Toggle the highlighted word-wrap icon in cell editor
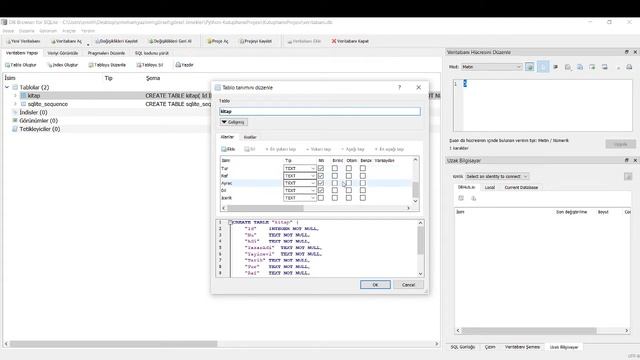This screenshot has width=640, height=360. click(543, 67)
